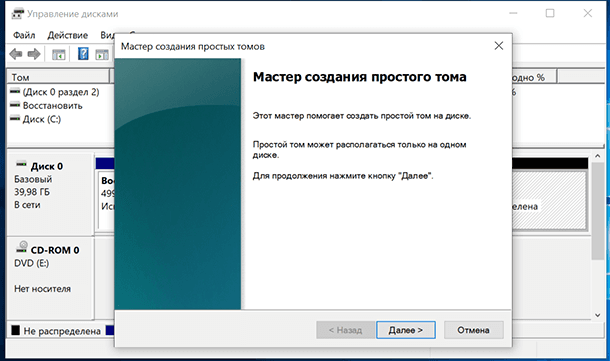
Task: Click the forward arrow toolbar icon
Action: pos(34,54)
